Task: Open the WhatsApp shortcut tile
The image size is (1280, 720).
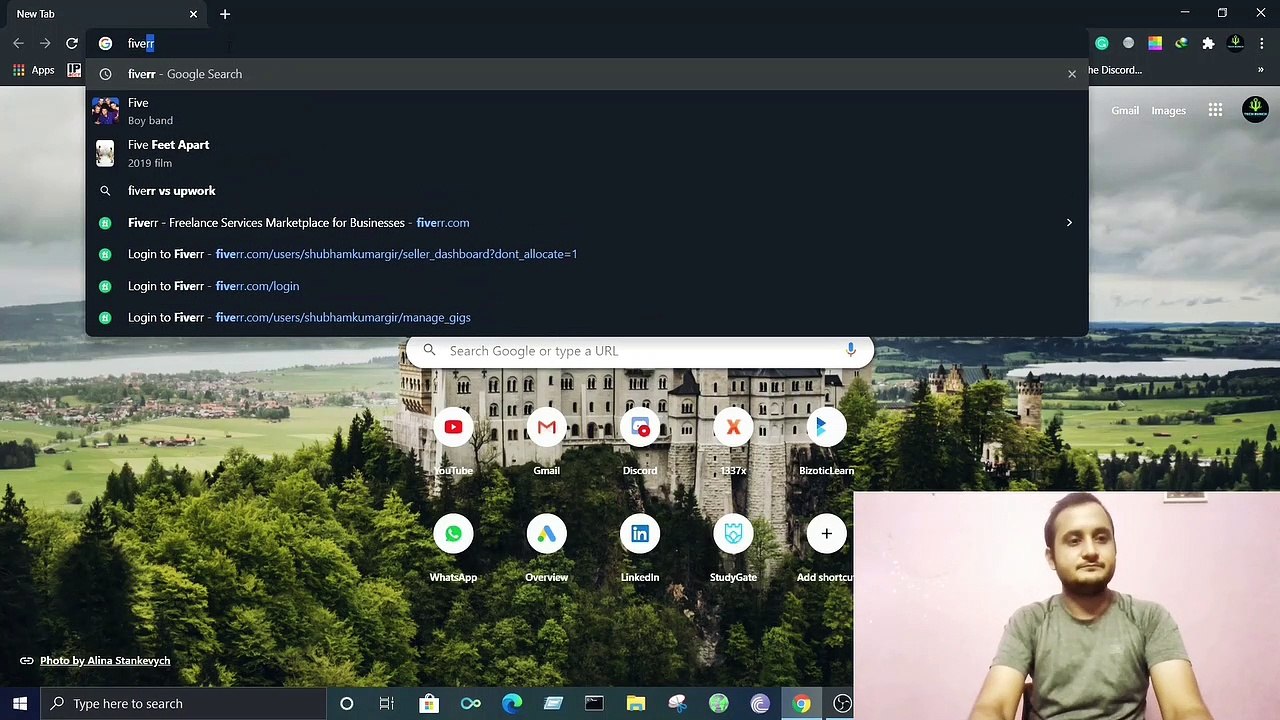Action: (453, 548)
